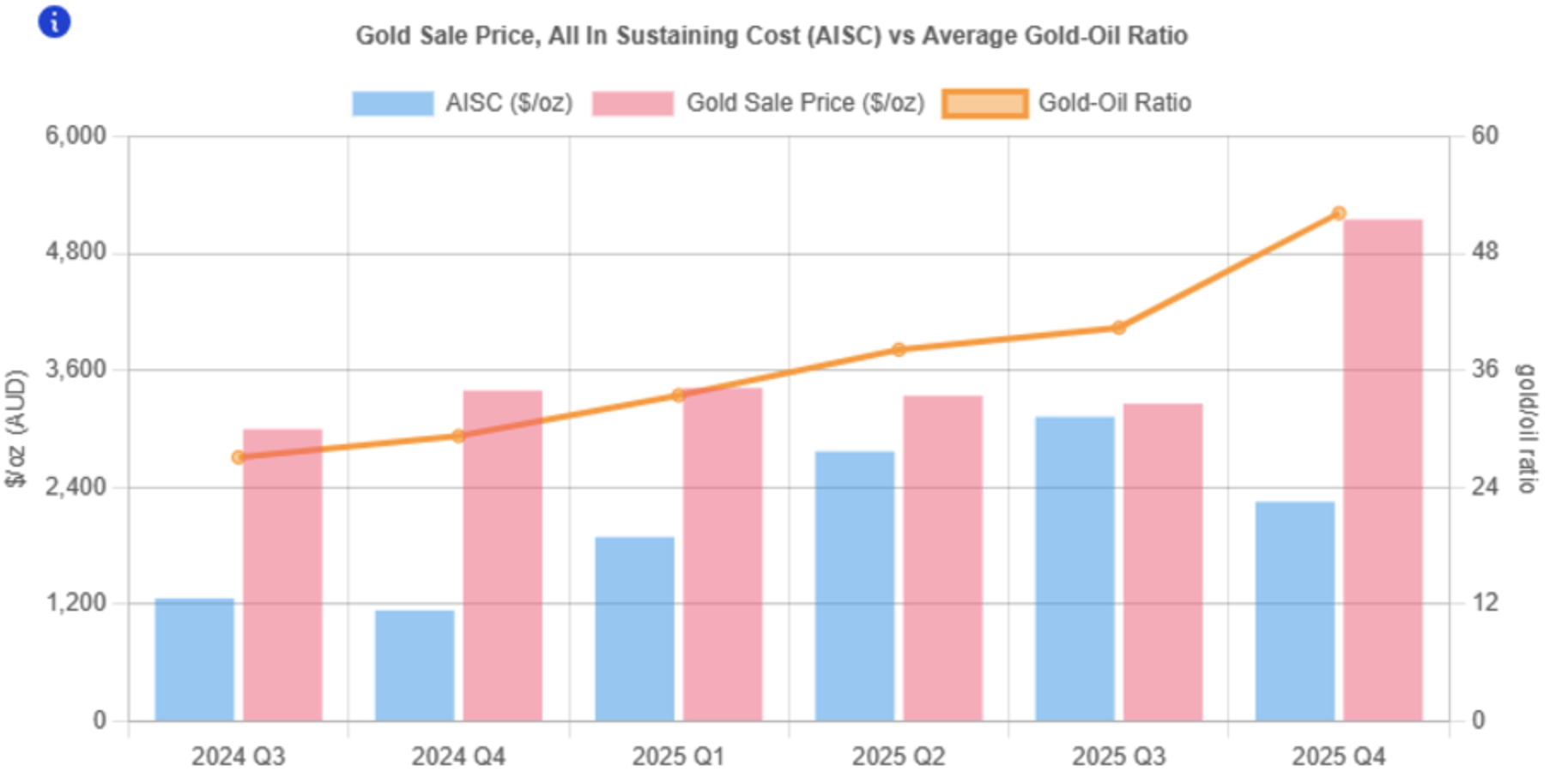Image resolution: width=1550 pixels, height=784 pixels.
Task: Toggle the Gold-Oil Ratio legend label
Action: 1114,103
